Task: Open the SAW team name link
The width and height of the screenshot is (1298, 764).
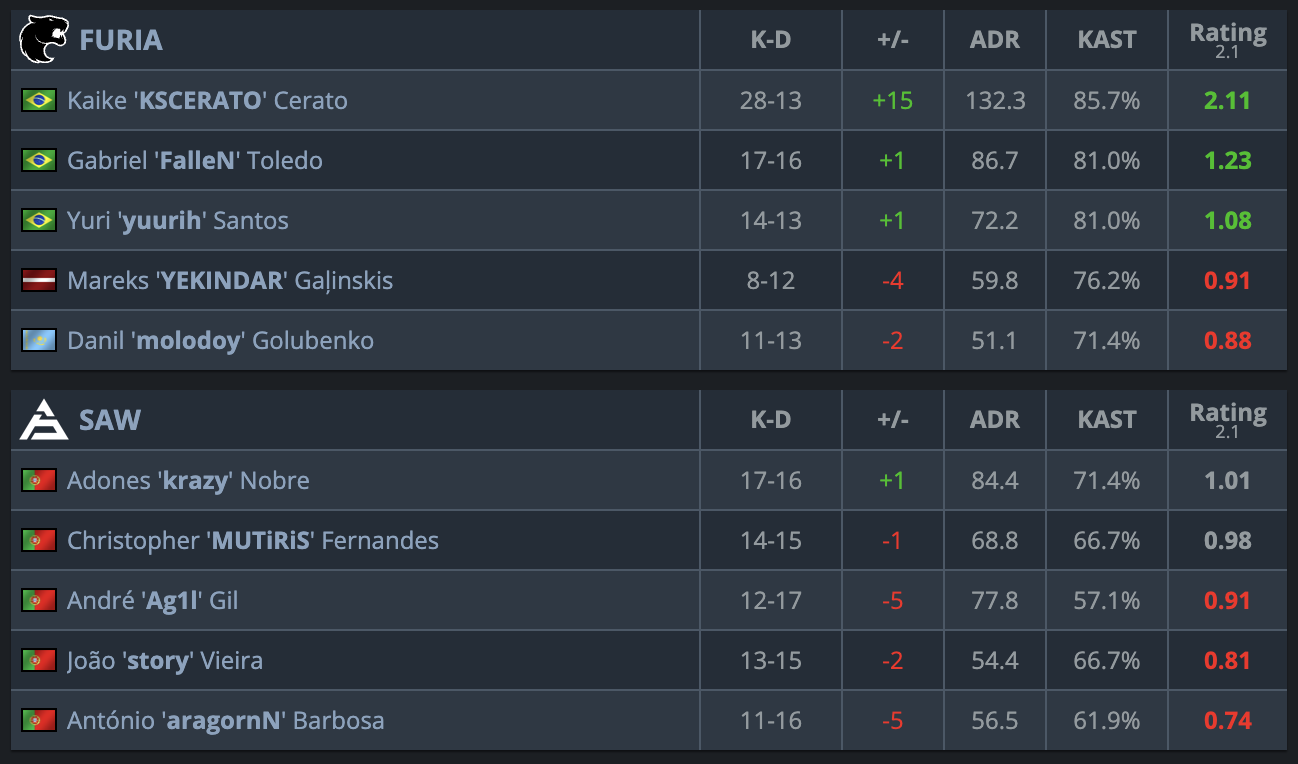Action: click(110, 420)
